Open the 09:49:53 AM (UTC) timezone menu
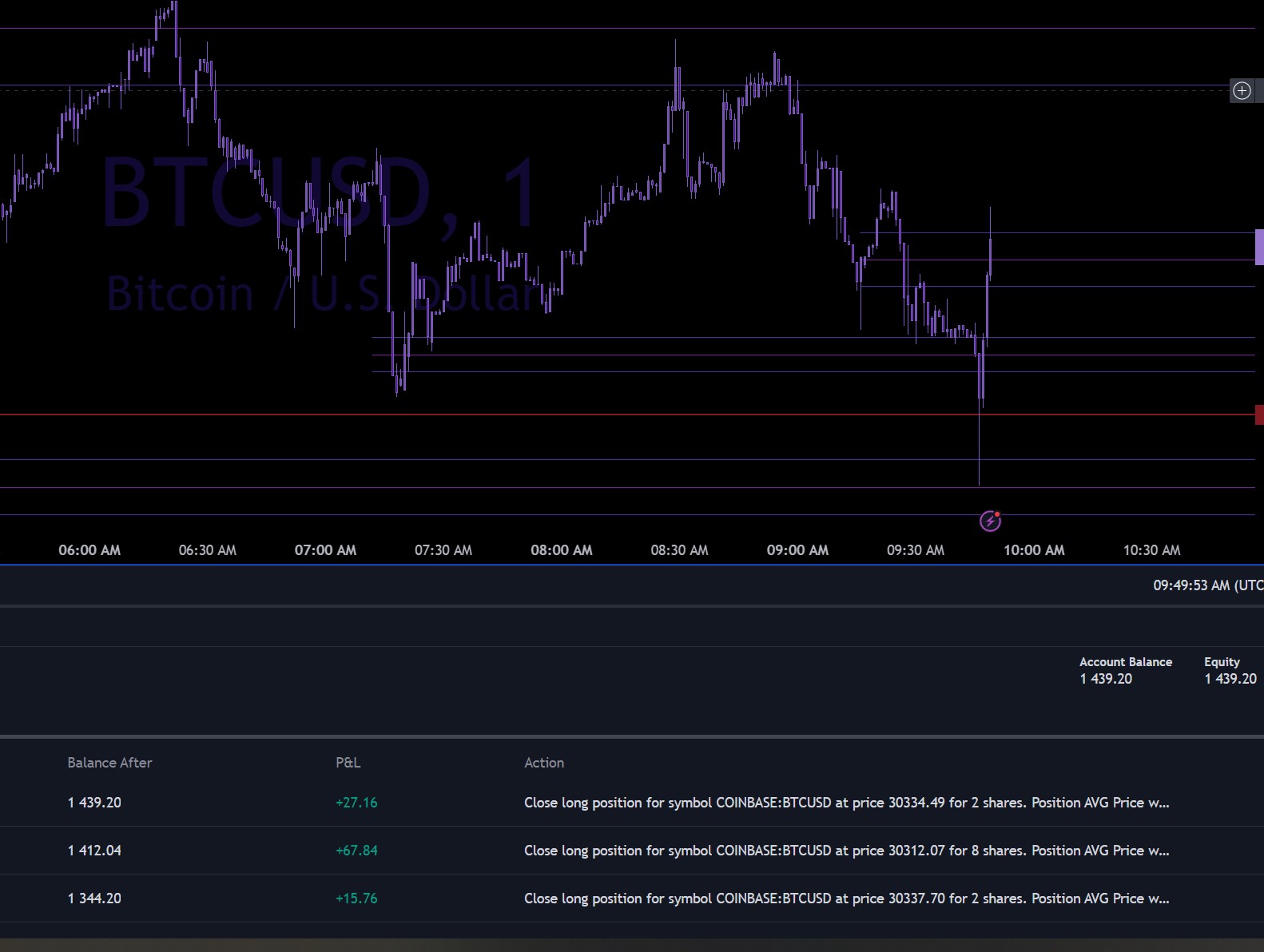 pos(1207,585)
